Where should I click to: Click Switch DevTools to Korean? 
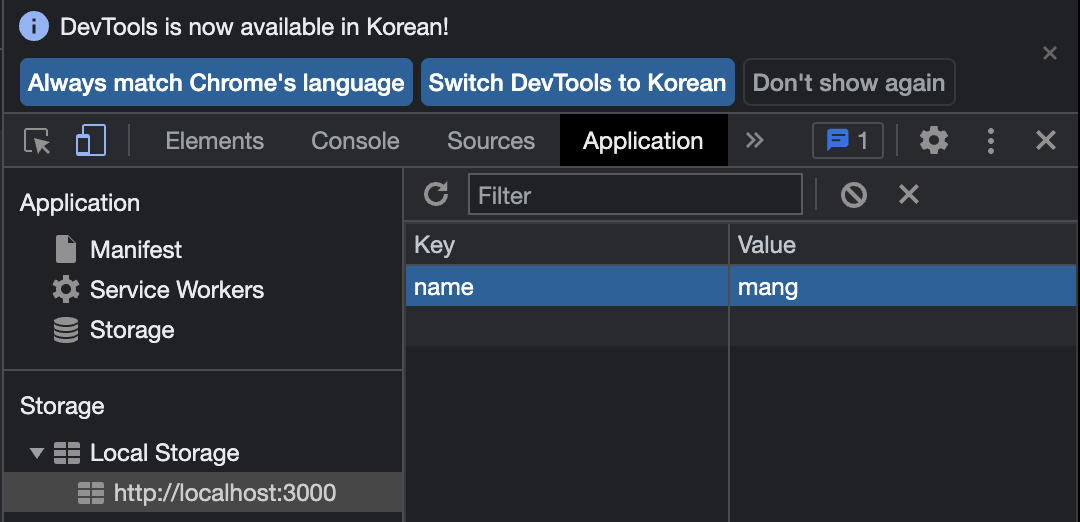[x=577, y=83]
